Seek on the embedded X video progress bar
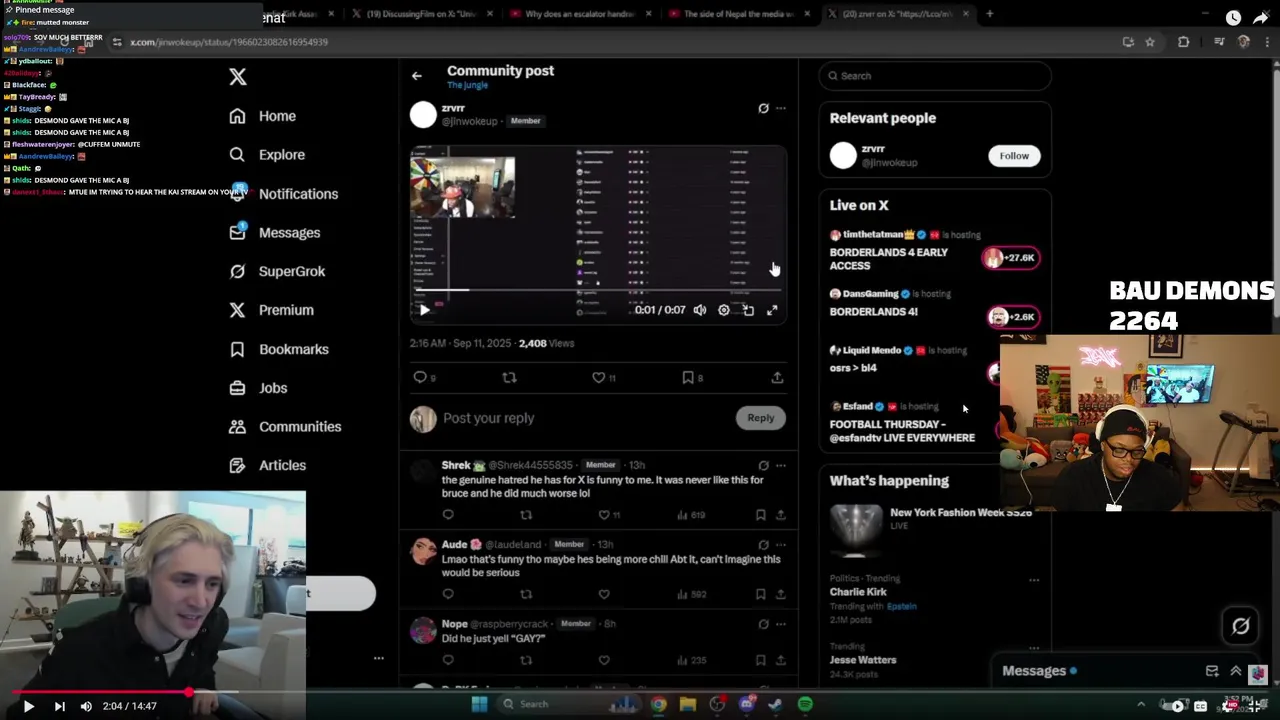The width and height of the screenshot is (1280, 720). tap(598, 291)
